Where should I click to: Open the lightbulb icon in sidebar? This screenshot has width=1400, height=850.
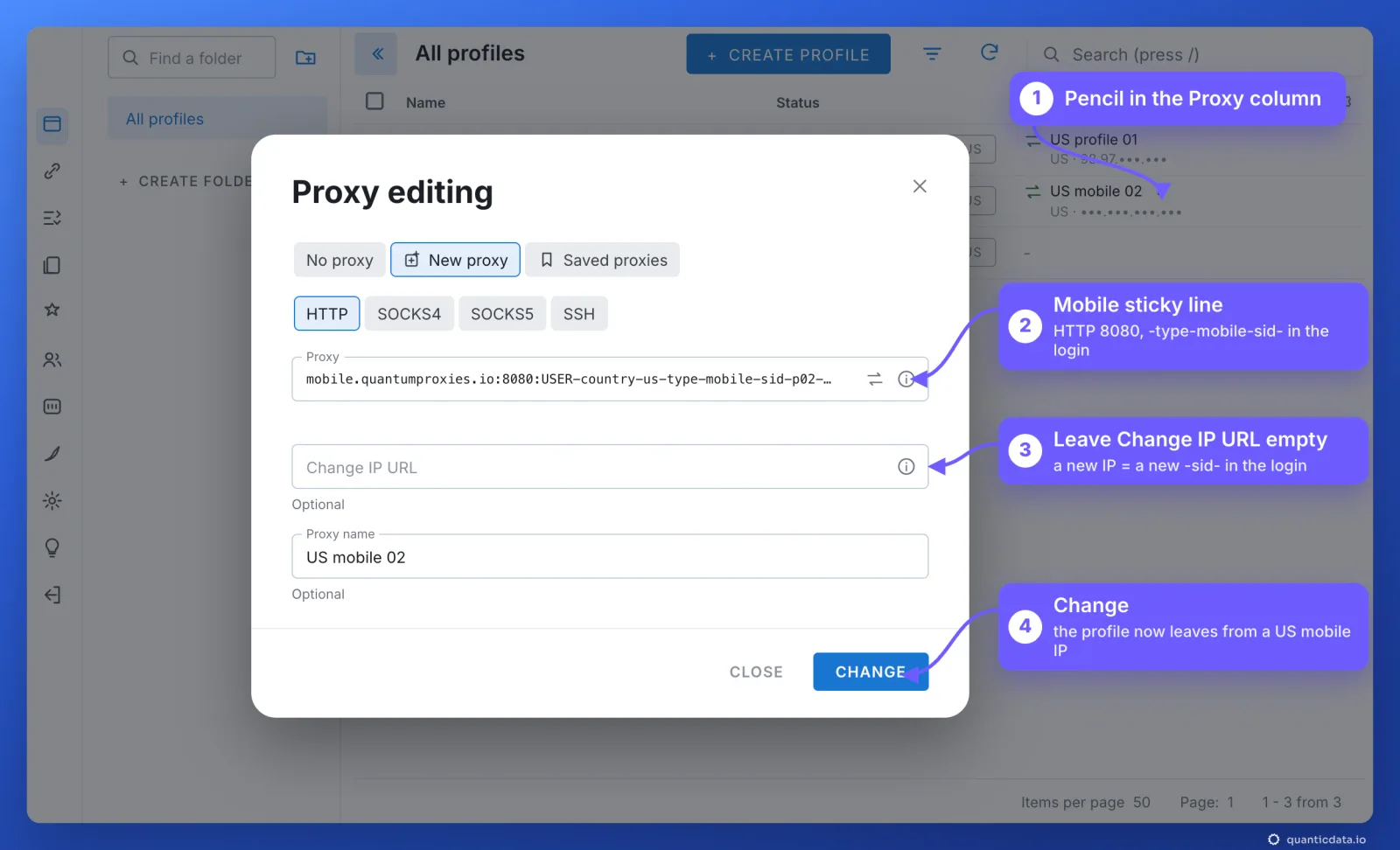[x=52, y=548]
